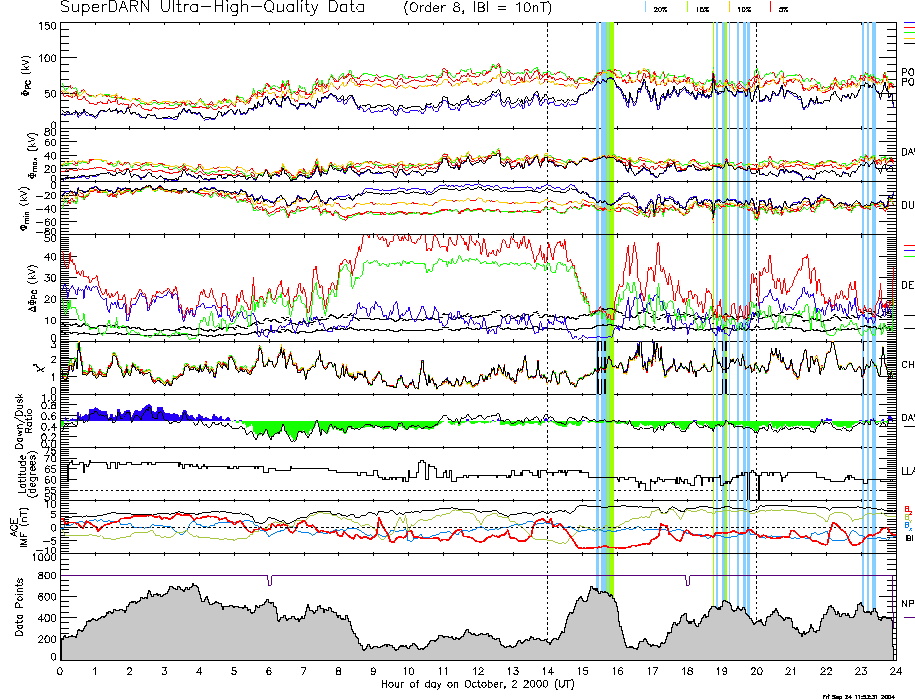Select the 15% legend marker
Image resolution: width=915 pixels, height=700 pixels.
tap(702, 8)
